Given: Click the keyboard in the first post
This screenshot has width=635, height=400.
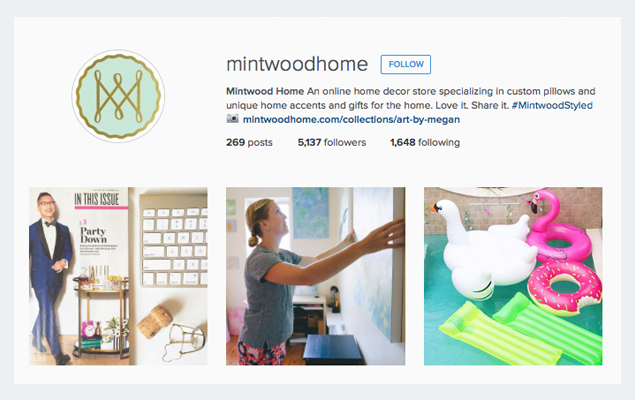Looking at the screenshot, I should (x=173, y=241).
